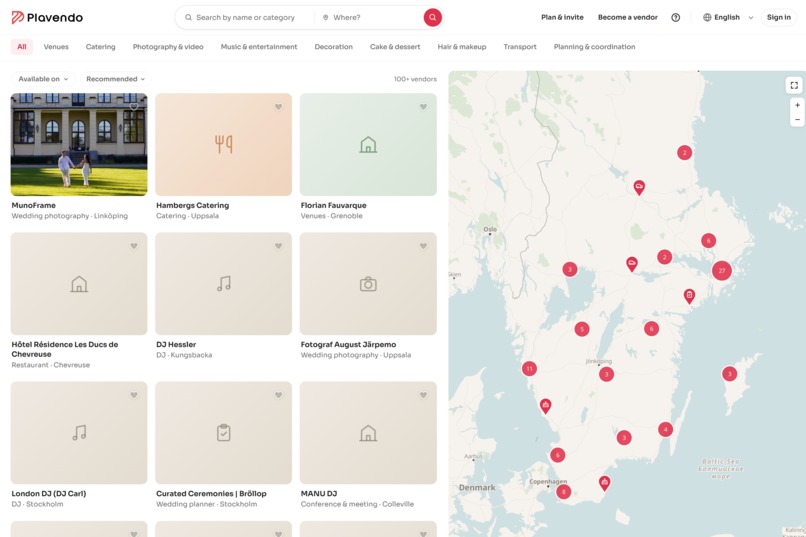Image resolution: width=806 pixels, height=537 pixels.
Task: Select the Decoration tab
Action: point(334,47)
